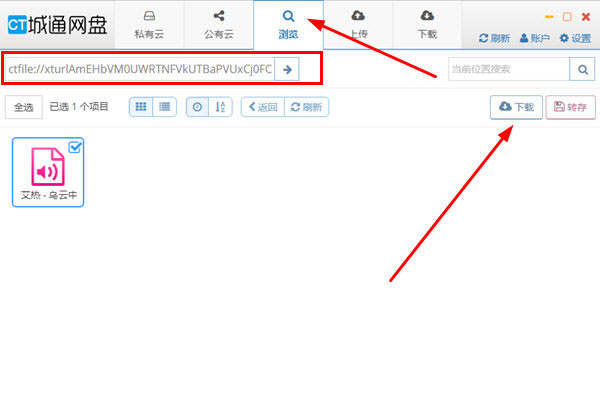The height and width of the screenshot is (403, 600).
Task: Select the 艾热 - 乌云中 audio file thumbnail
Action: (x=48, y=172)
